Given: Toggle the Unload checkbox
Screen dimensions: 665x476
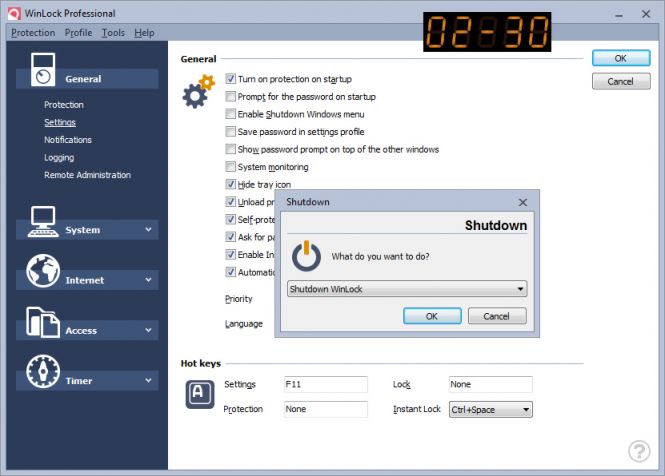Looking at the screenshot, I should coord(230,202).
